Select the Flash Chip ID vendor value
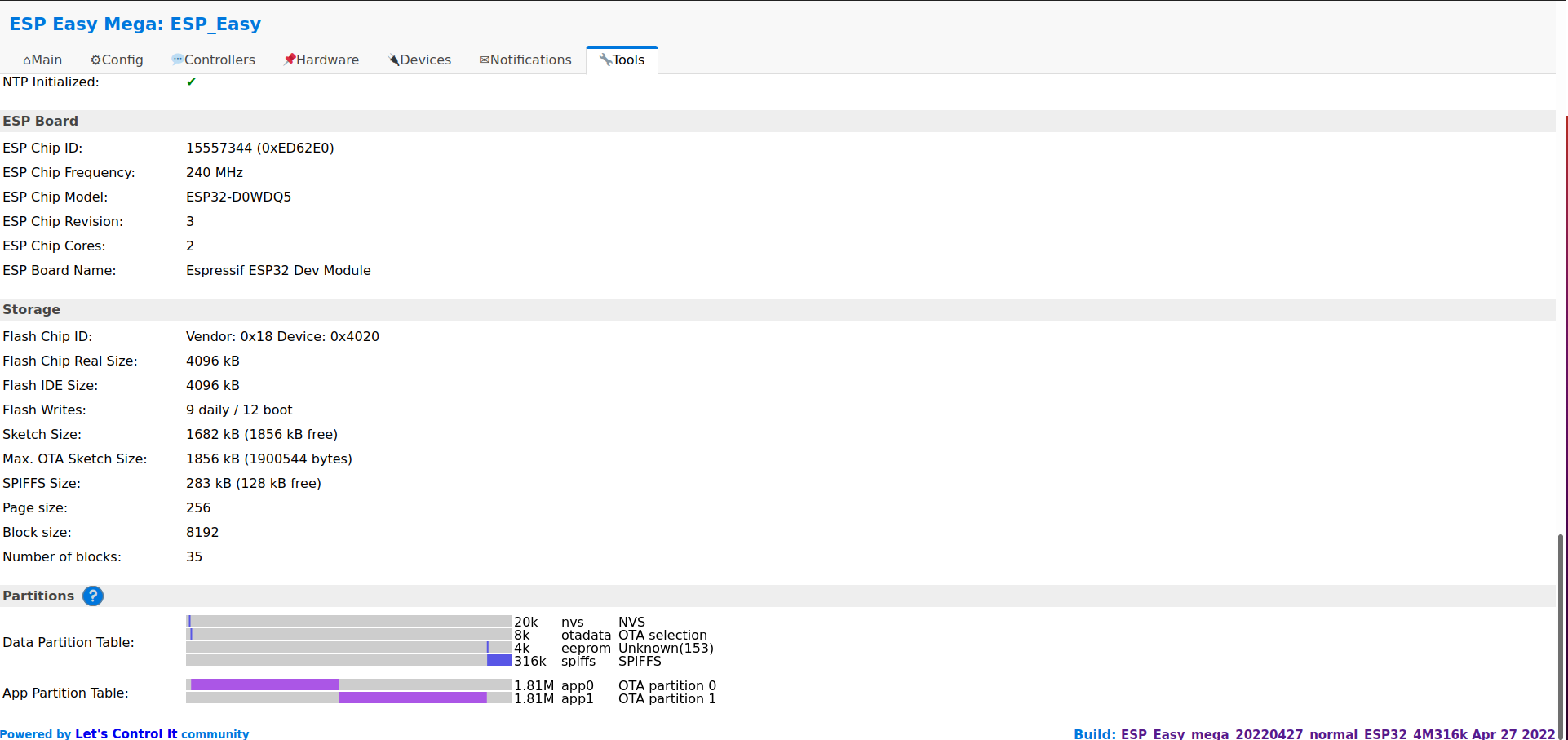 (x=282, y=337)
